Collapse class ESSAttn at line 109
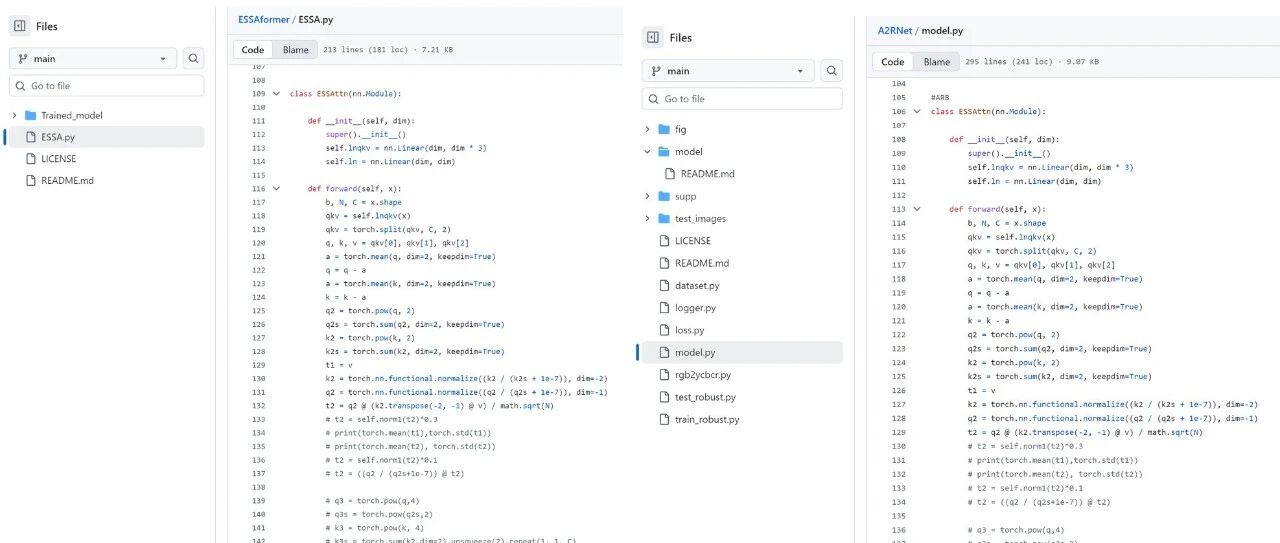1280x543 pixels. coord(276,93)
